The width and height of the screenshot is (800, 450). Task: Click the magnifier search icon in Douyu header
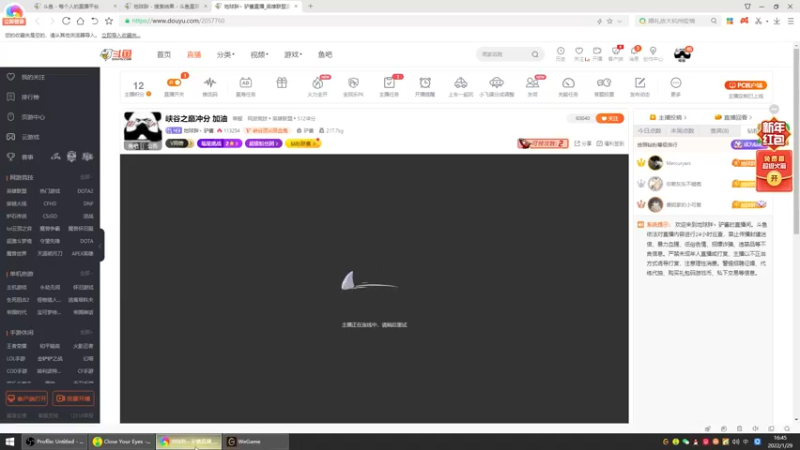click(535, 54)
